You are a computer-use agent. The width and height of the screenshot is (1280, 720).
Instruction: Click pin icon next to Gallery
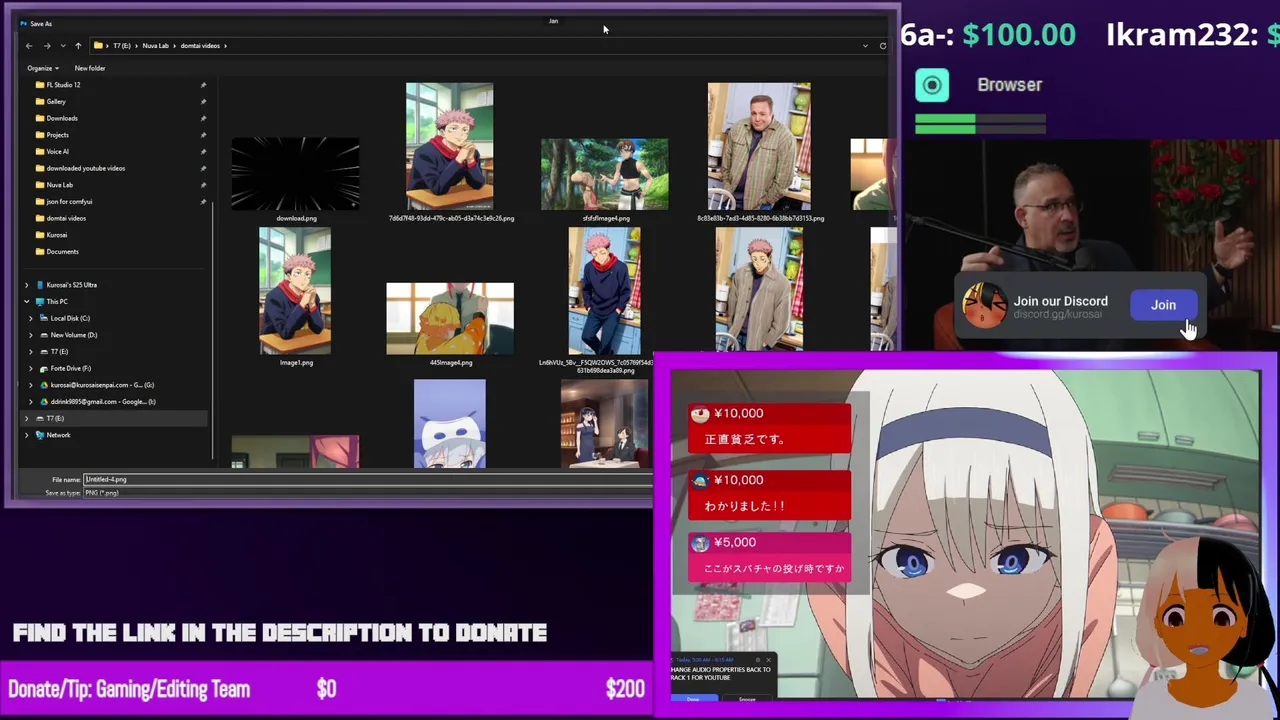click(203, 101)
